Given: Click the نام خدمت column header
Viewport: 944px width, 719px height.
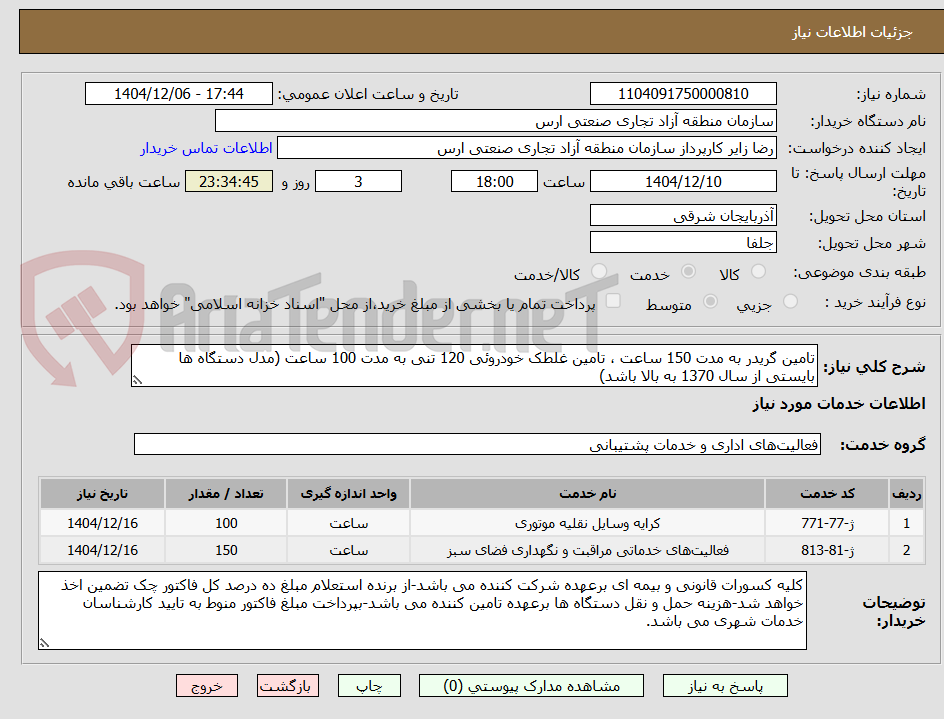Looking at the screenshot, I should coord(588,494).
